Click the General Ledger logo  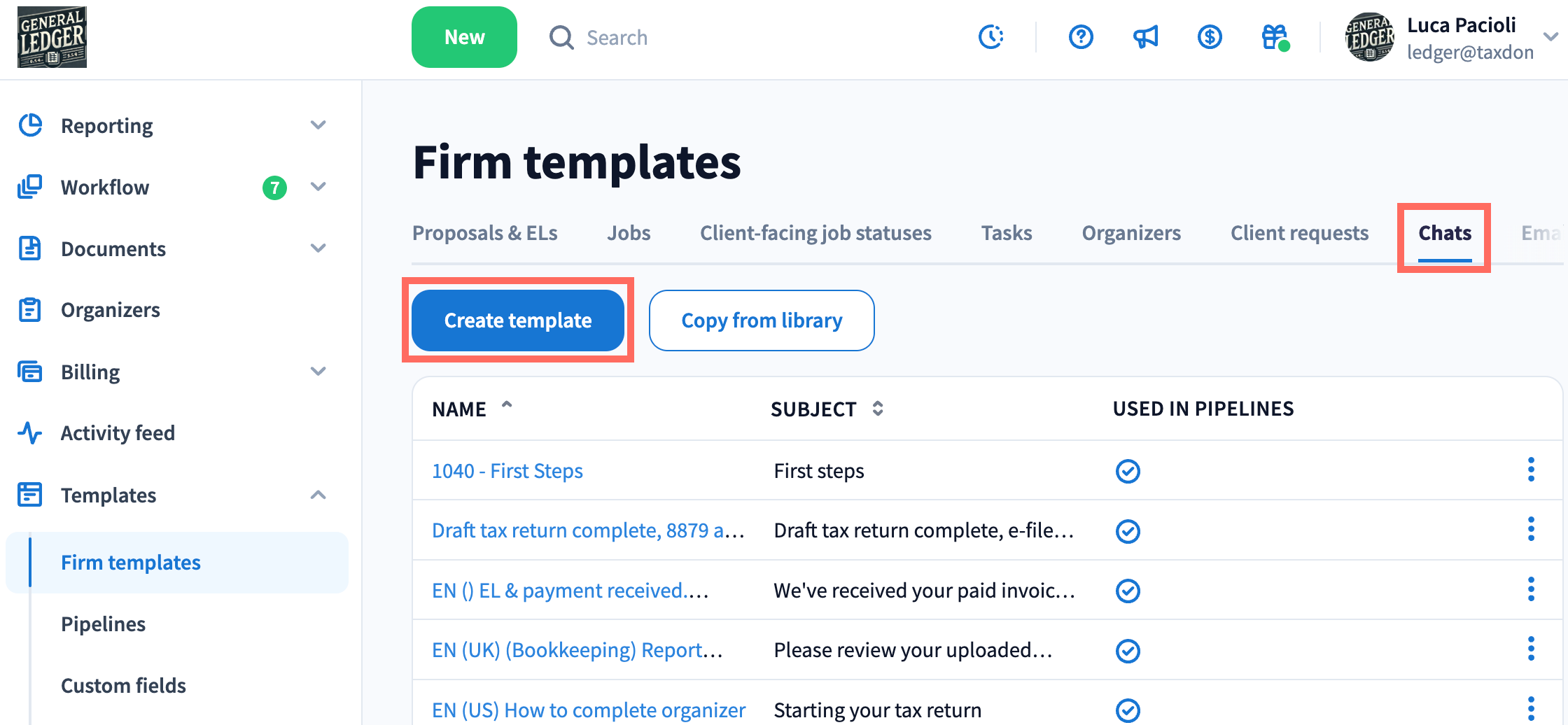[x=52, y=37]
